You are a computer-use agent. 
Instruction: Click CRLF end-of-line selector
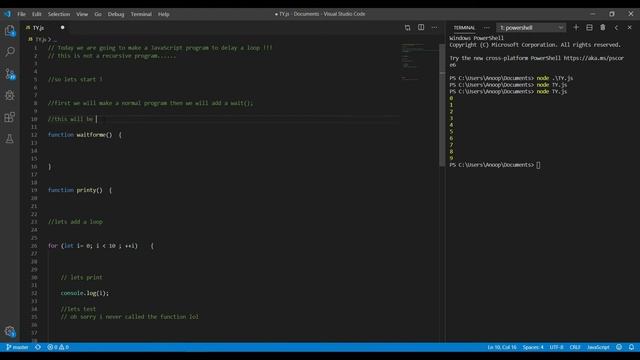pyautogui.click(x=575, y=347)
